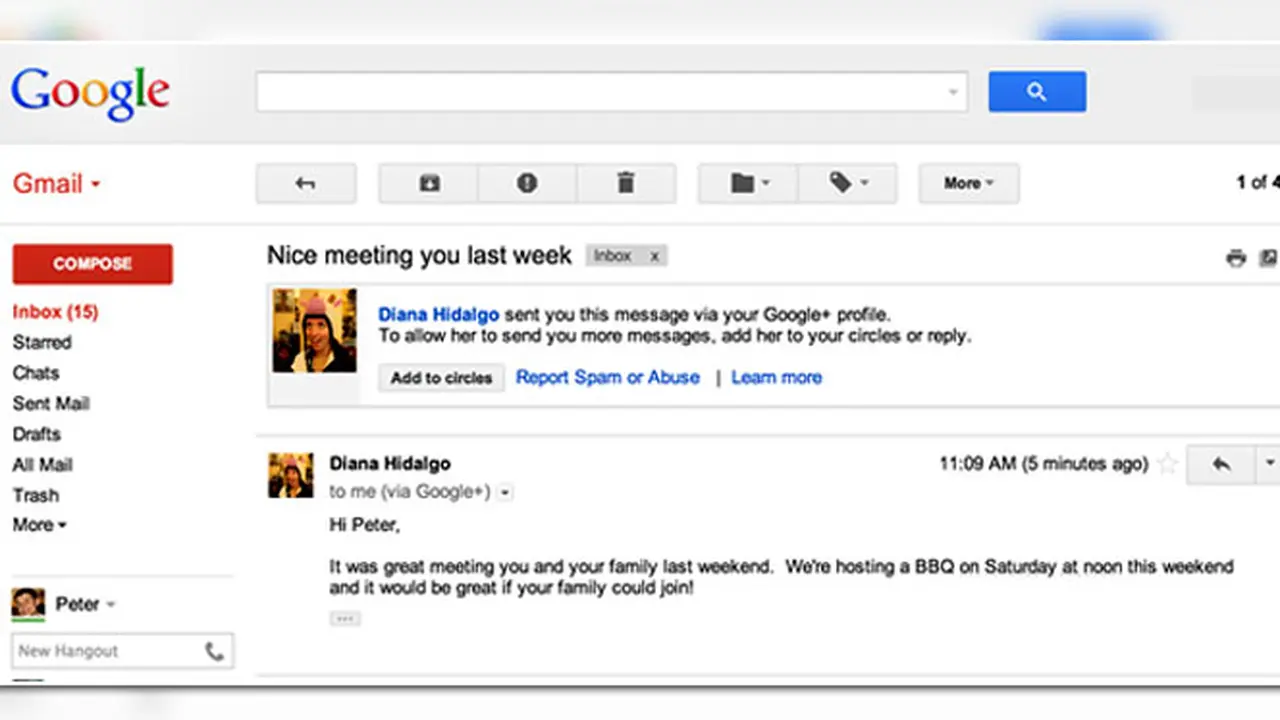Print the conversation with the printer icon
This screenshot has width=1280, height=720.
pyautogui.click(x=1236, y=258)
